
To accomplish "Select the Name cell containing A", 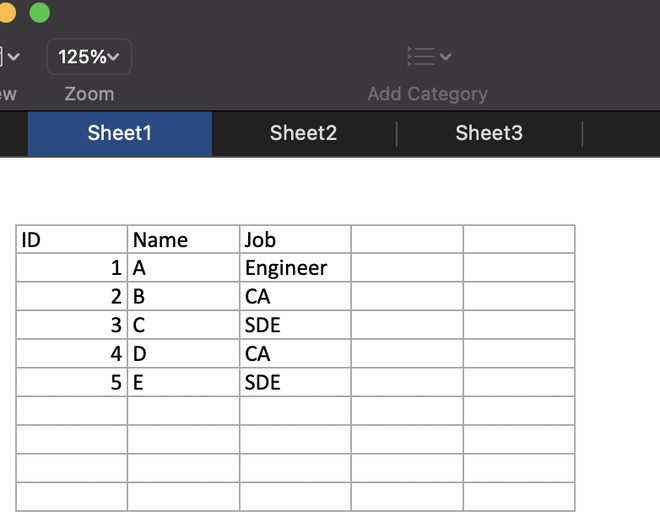I will click(x=183, y=268).
